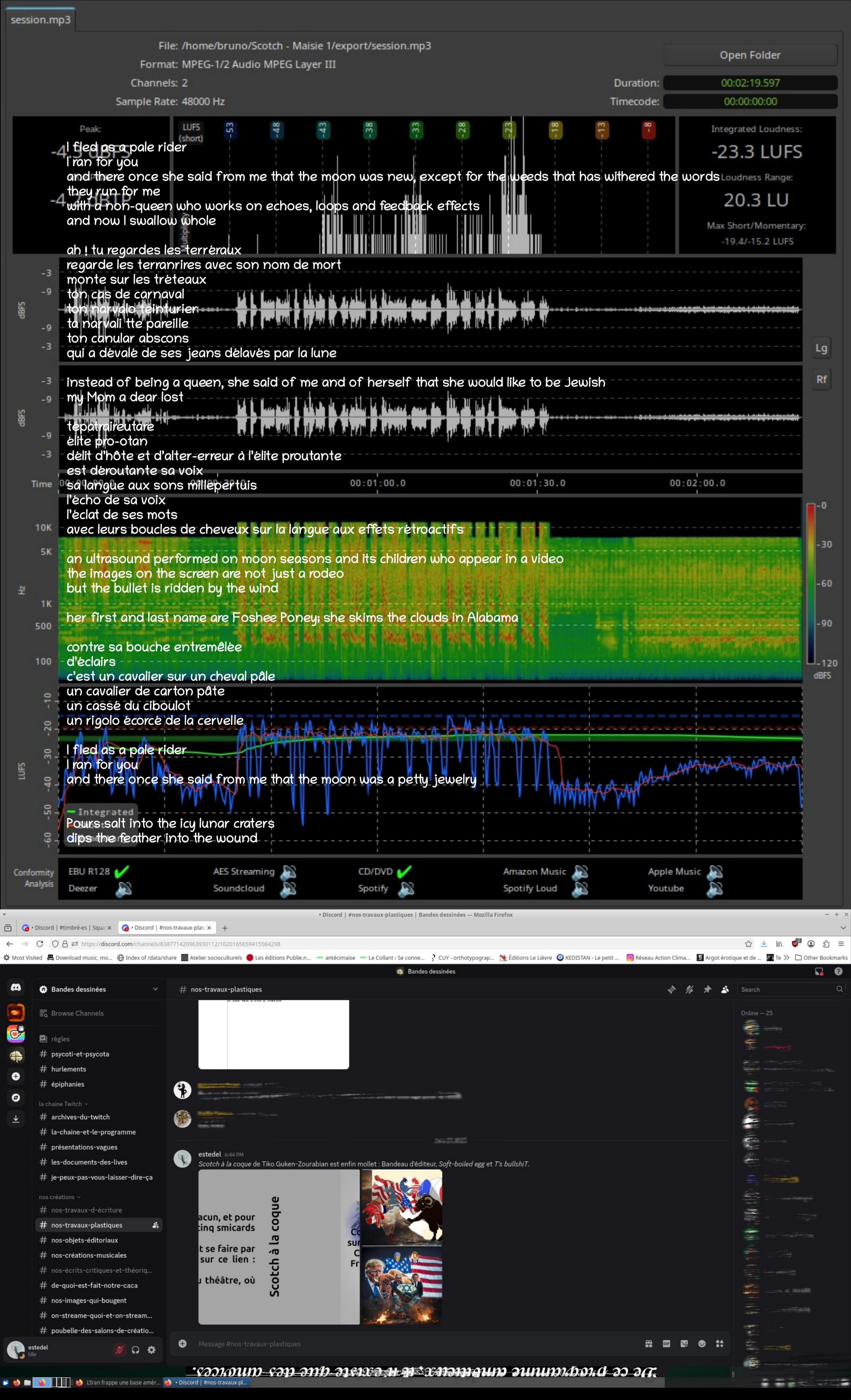Open Other Bookmarks folder
The width and height of the screenshot is (851, 1400).
point(821,957)
